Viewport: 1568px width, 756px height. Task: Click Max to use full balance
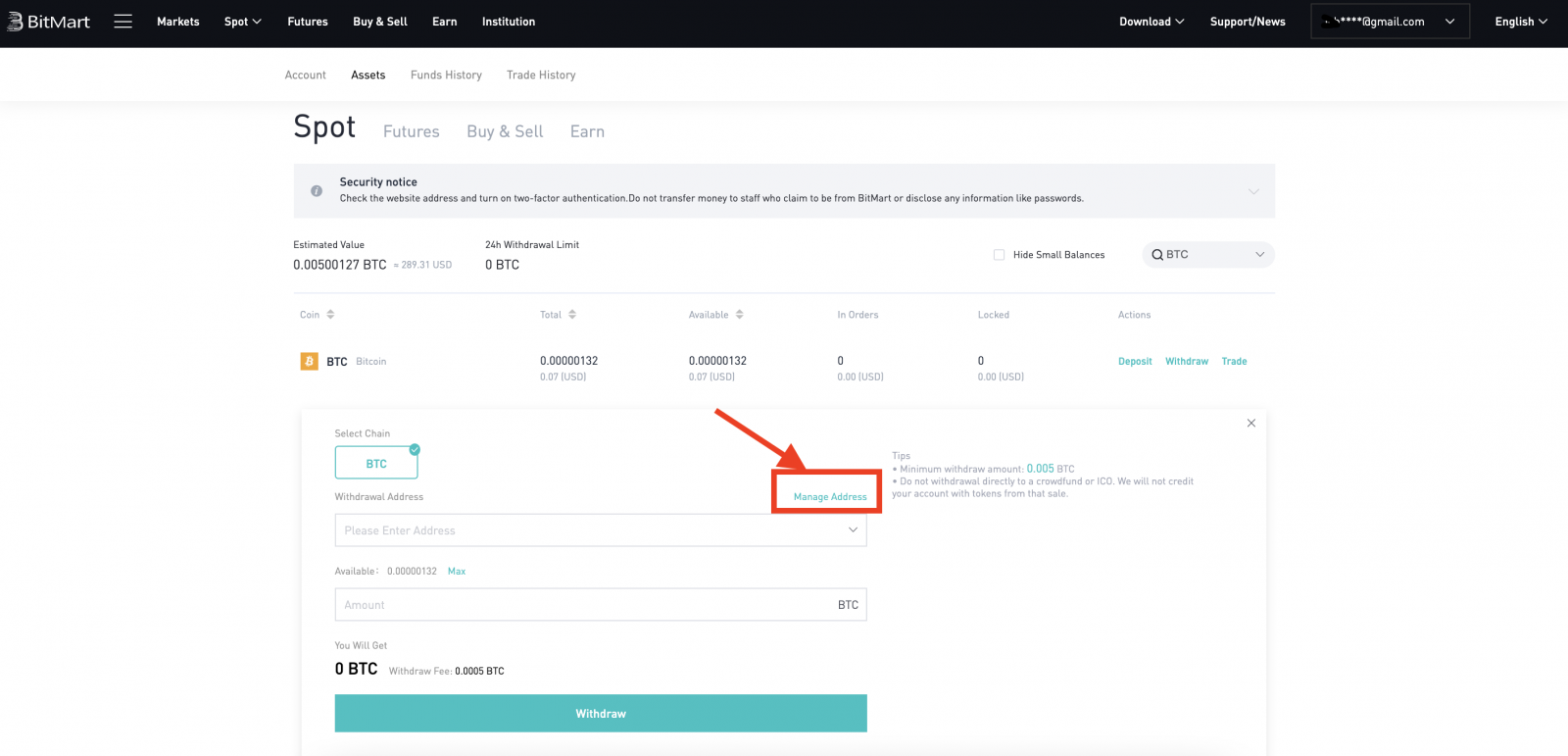coord(457,572)
